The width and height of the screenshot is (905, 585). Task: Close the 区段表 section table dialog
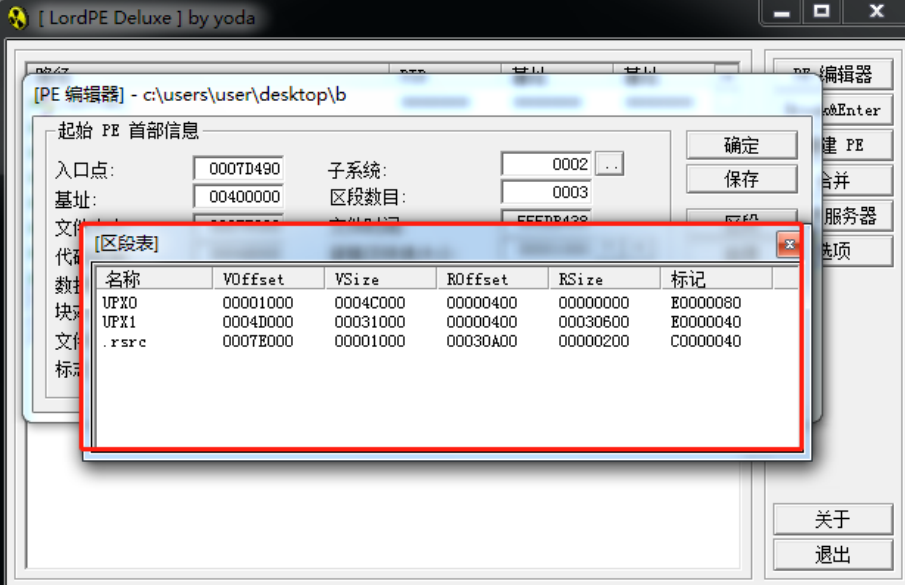[789, 245]
